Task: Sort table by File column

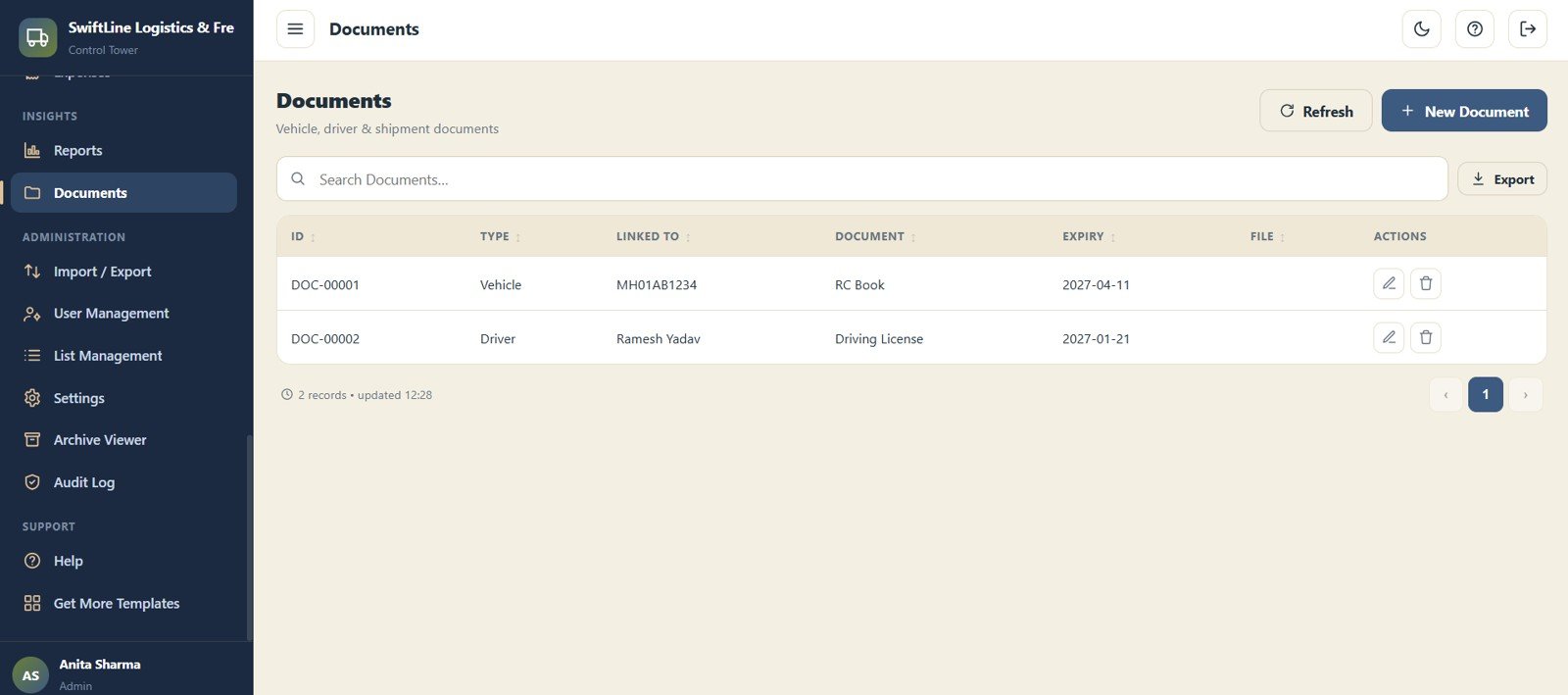Action: [1267, 236]
